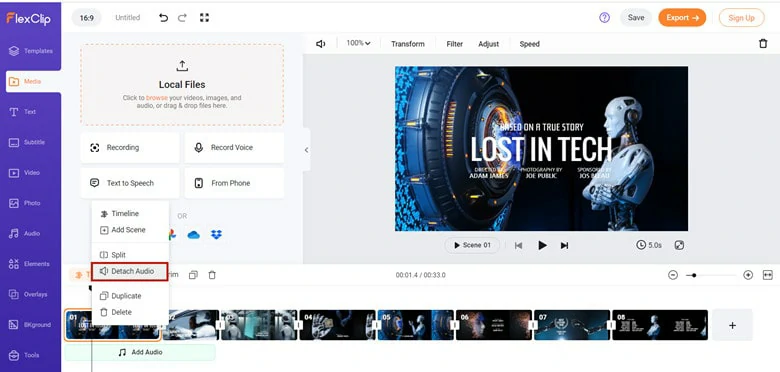Click the undo arrow icon

coord(163,18)
